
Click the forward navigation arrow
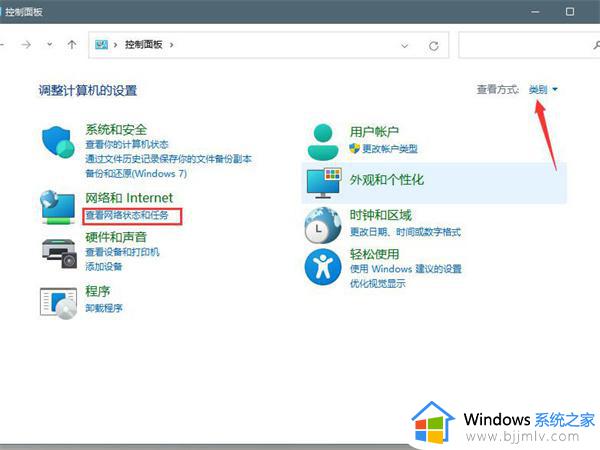coord(26,45)
